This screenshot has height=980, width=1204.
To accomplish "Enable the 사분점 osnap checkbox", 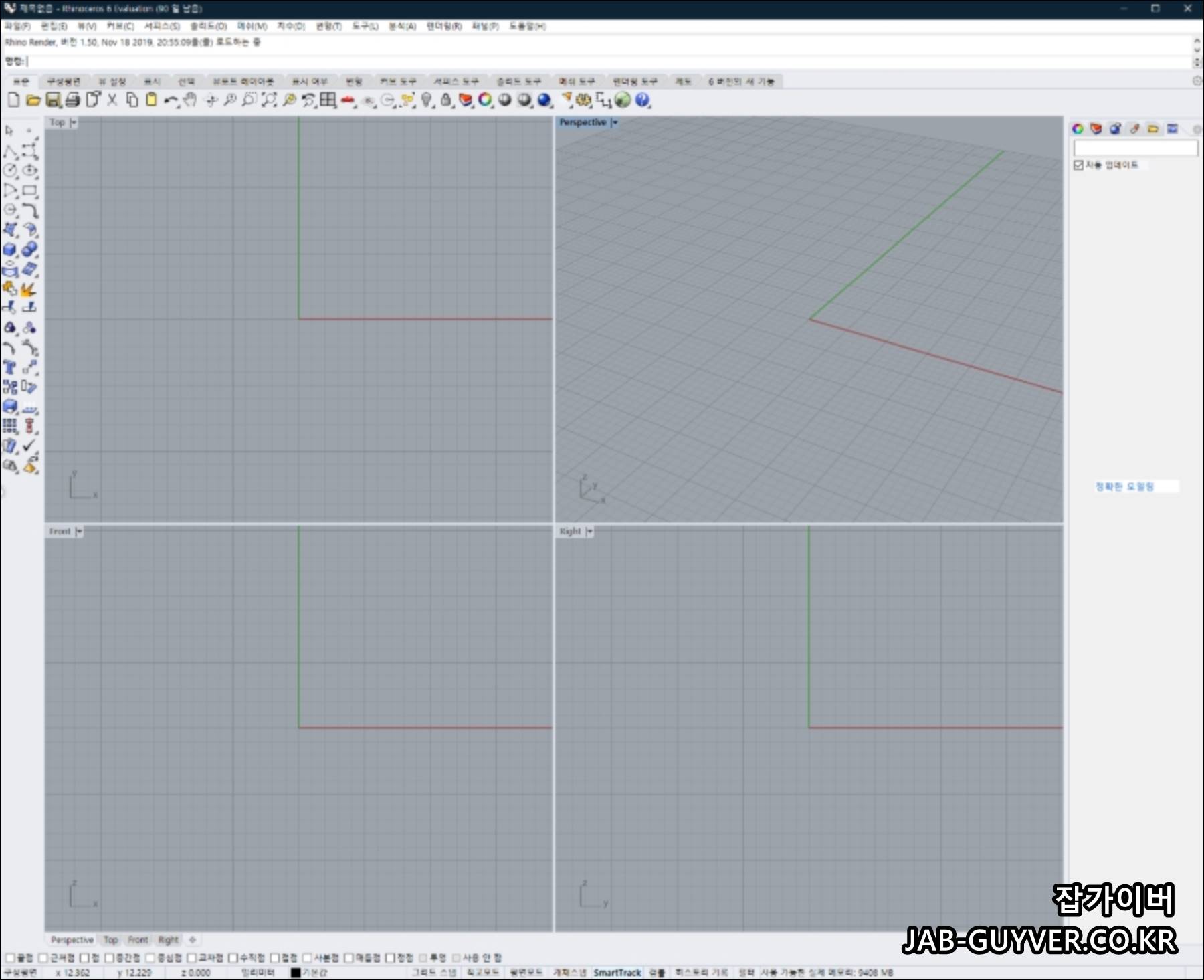I will 308,958.
